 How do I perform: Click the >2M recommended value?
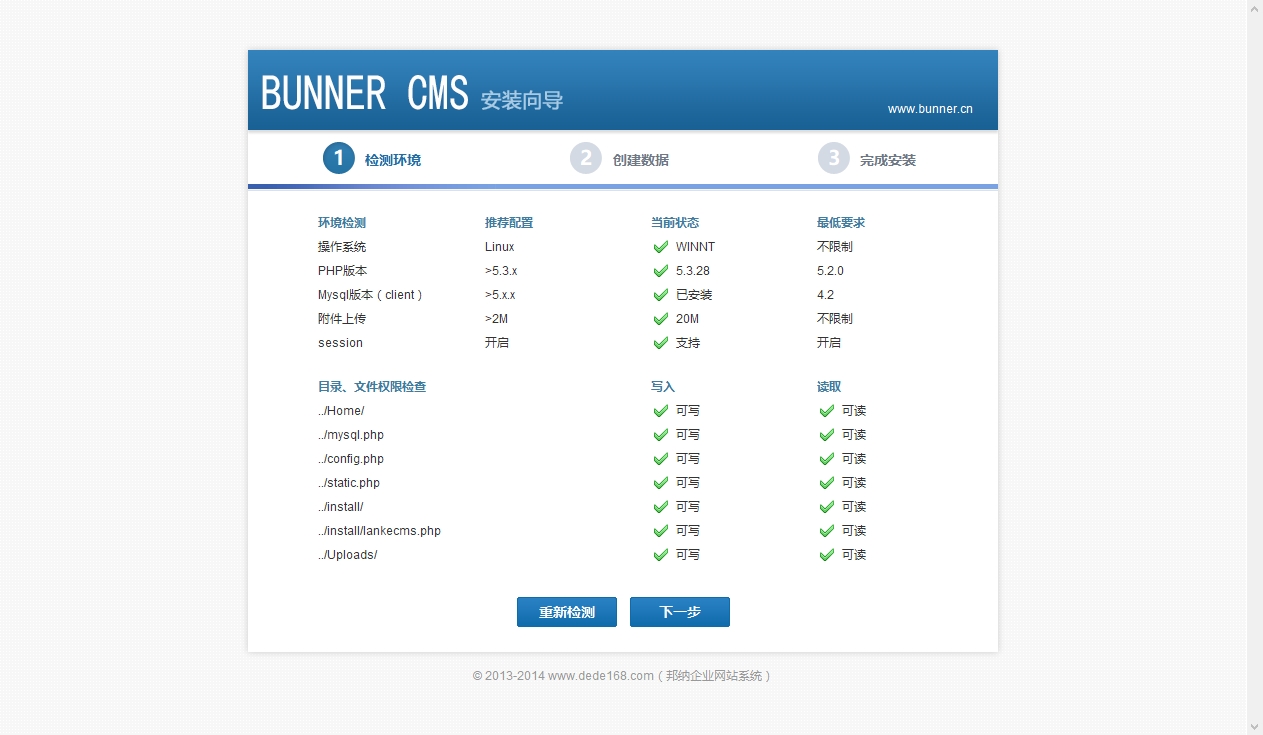coord(497,319)
